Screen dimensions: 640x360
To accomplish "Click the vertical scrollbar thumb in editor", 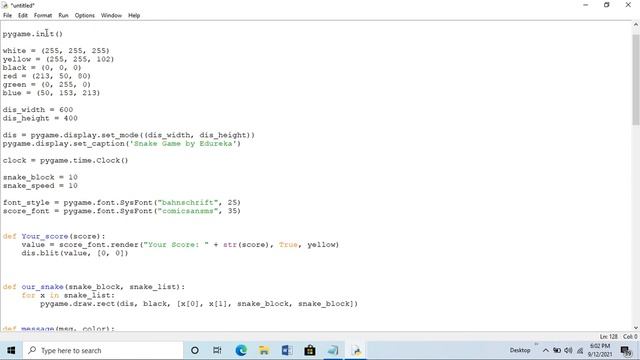I will [636, 80].
